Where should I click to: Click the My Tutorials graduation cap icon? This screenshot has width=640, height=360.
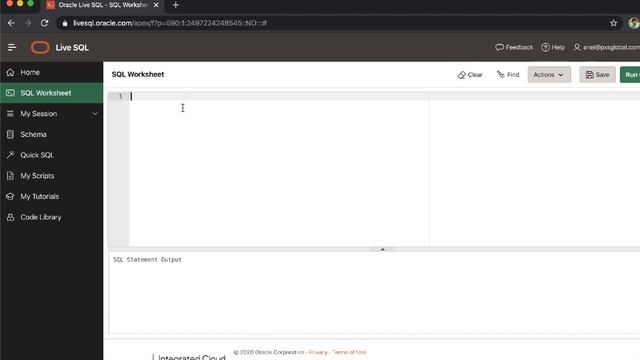(x=10, y=197)
